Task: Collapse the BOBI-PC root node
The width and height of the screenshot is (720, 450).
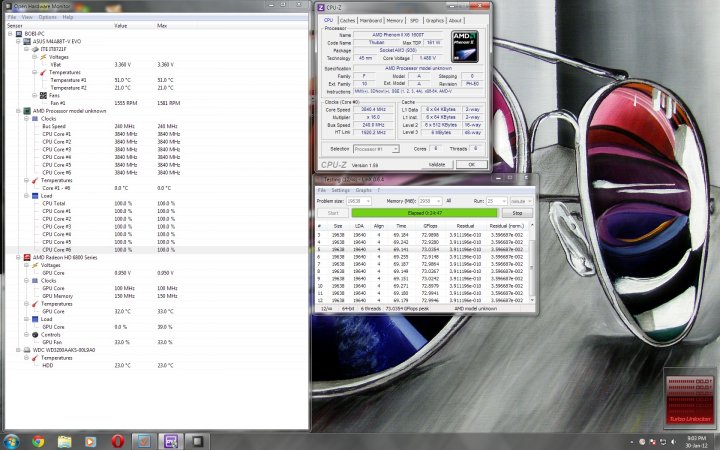Action: pyautogui.click(x=10, y=34)
